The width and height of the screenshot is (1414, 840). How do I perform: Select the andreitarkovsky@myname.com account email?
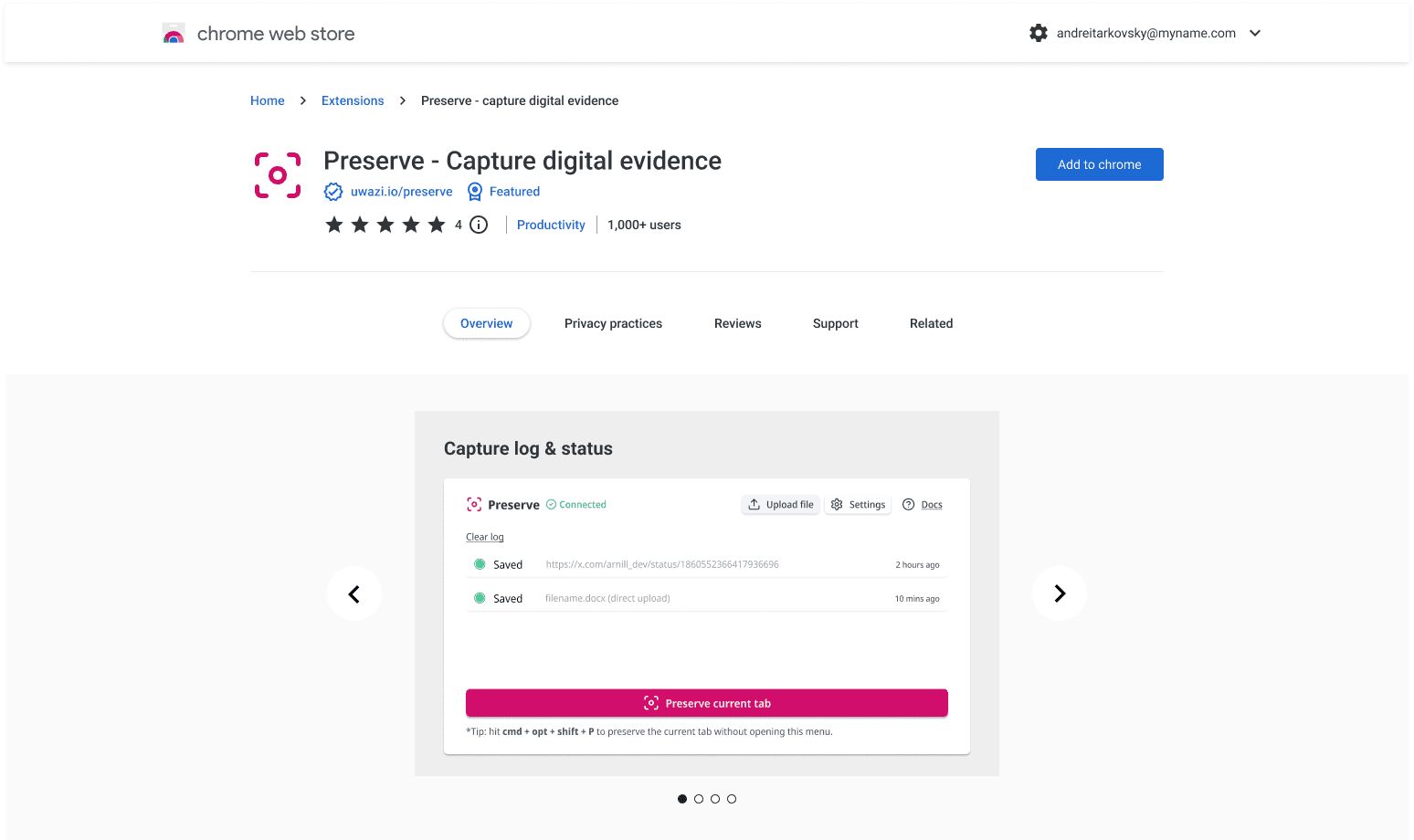click(1146, 33)
